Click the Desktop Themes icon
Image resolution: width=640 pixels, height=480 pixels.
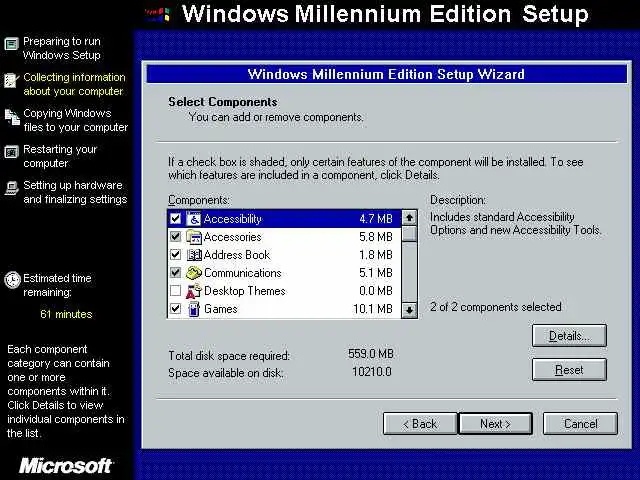pos(194,291)
